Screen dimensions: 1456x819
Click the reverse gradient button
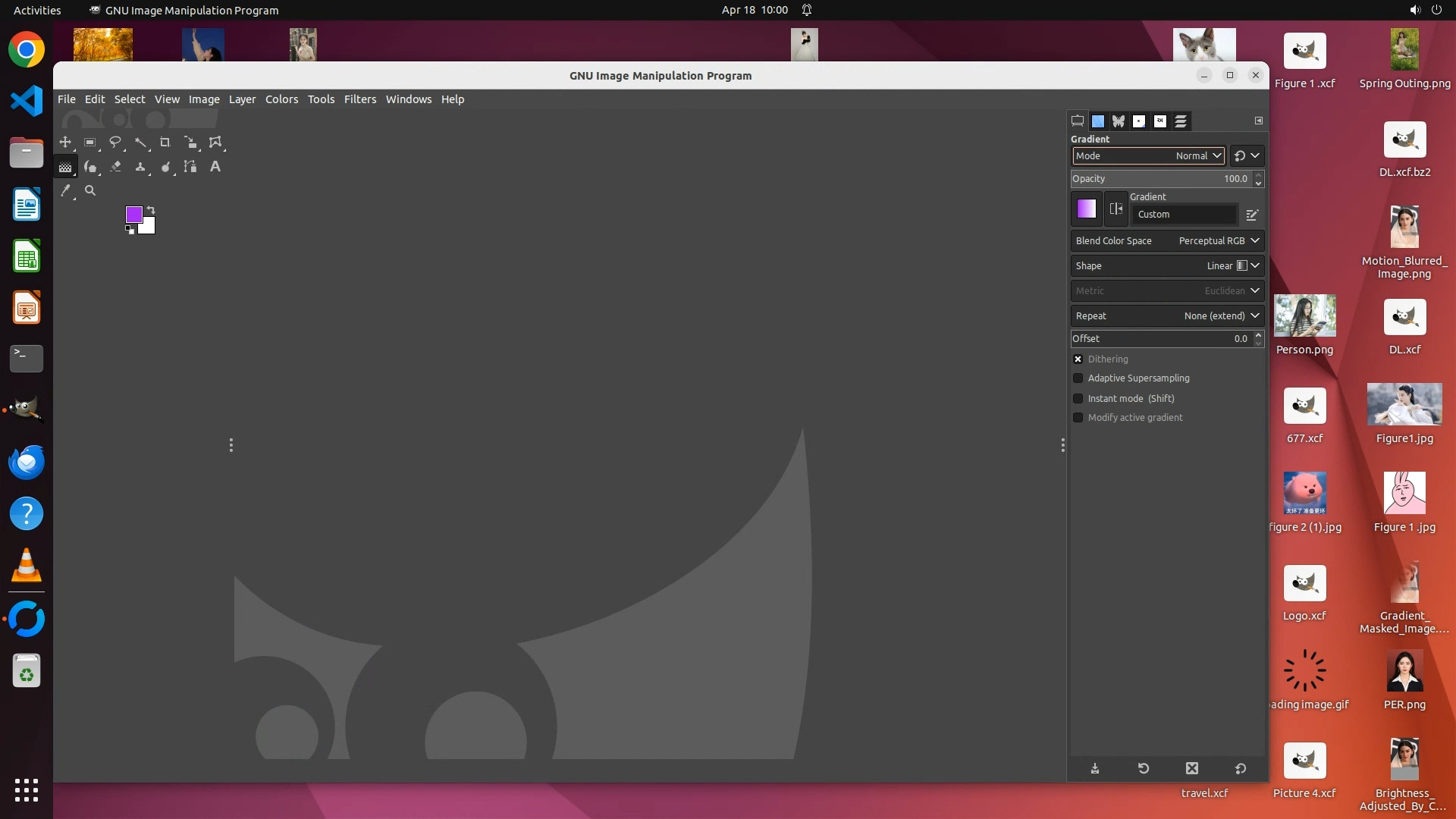point(1116,209)
